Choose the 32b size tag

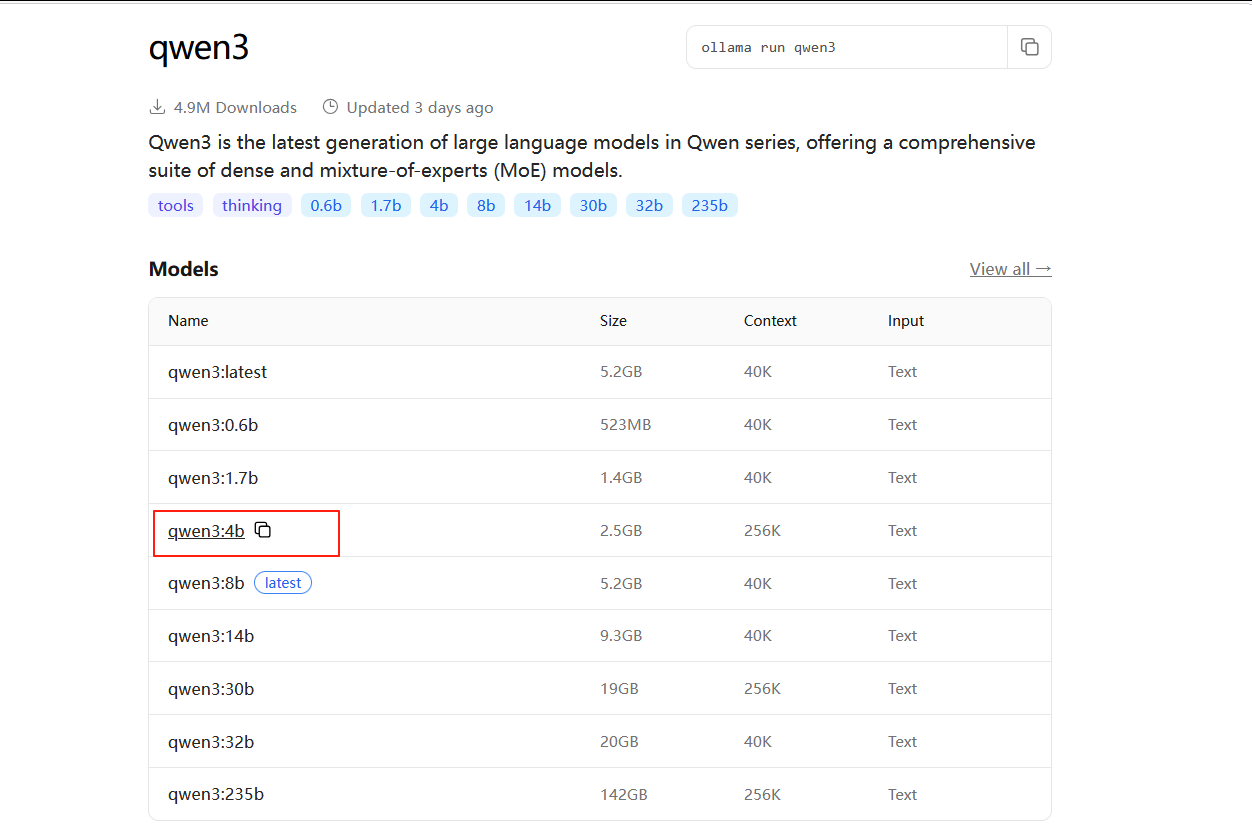click(650, 205)
